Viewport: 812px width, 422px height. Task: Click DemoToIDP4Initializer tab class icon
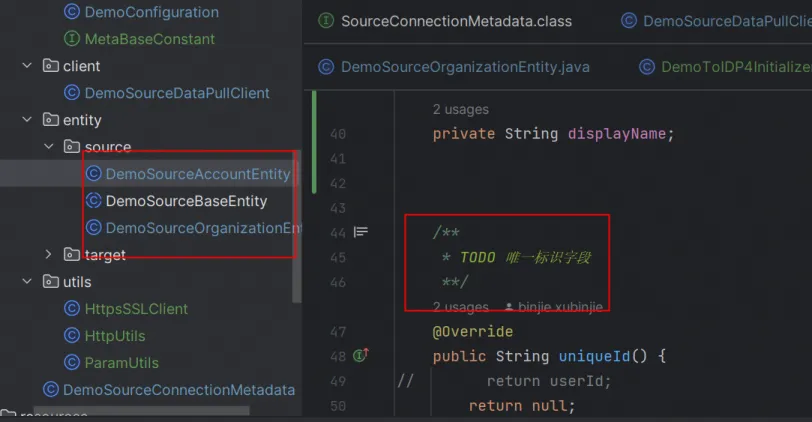(647, 67)
